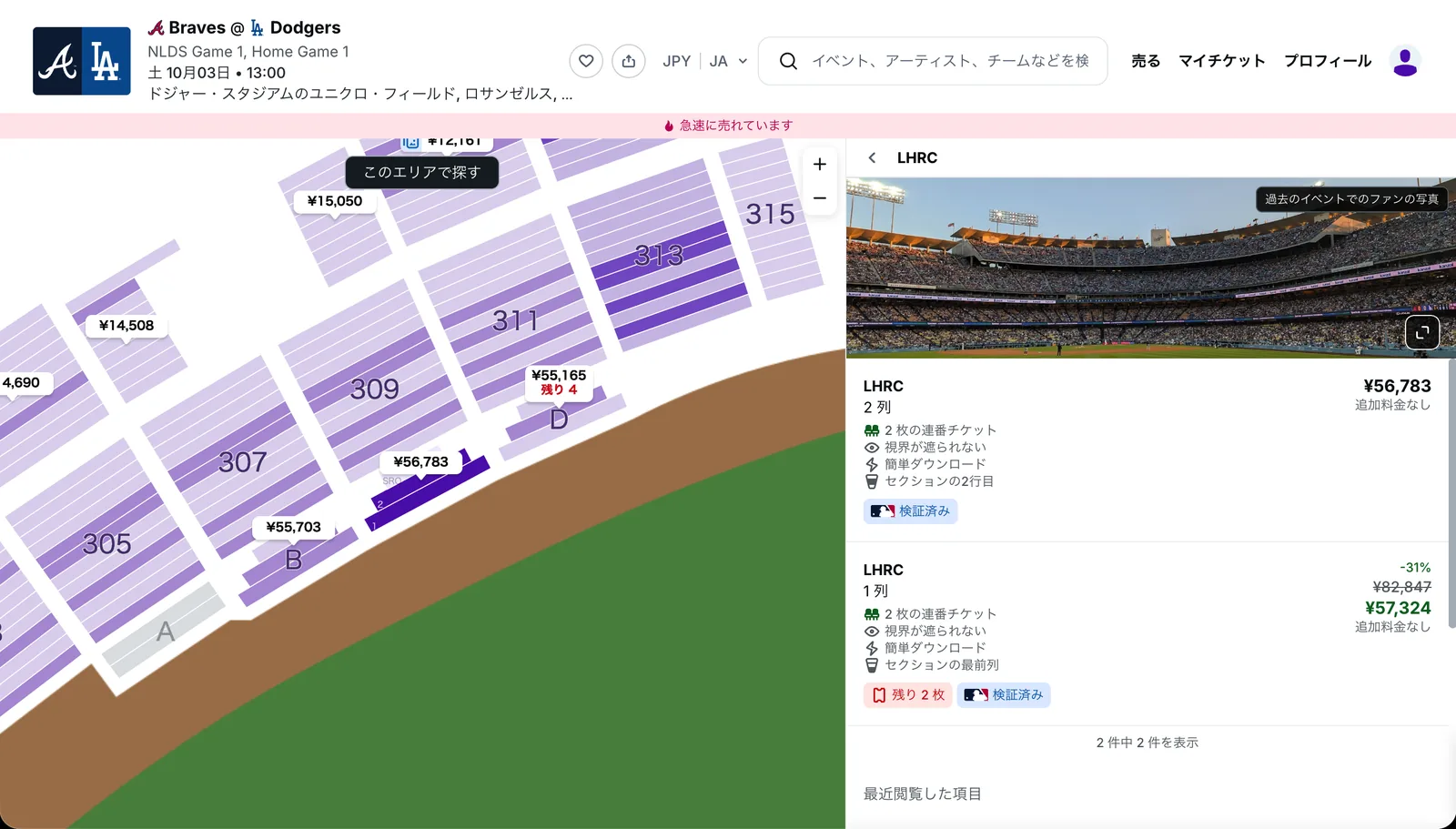
Task: Select section 309 on the seat map
Action: tap(375, 389)
